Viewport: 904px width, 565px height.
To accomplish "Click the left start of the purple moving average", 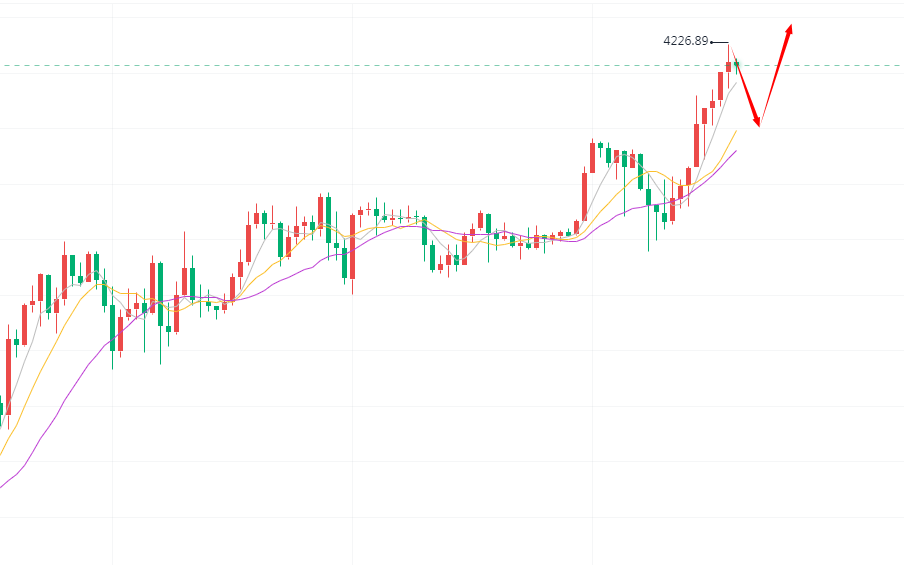I will tap(2, 487).
